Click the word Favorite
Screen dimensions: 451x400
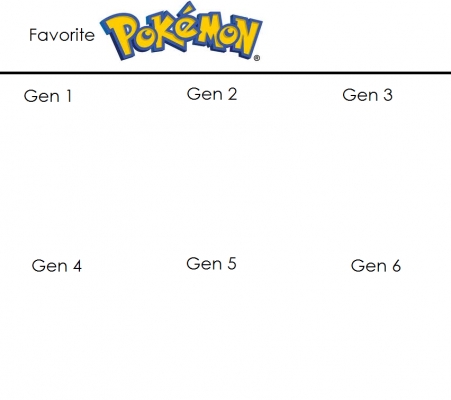(x=62, y=35)
